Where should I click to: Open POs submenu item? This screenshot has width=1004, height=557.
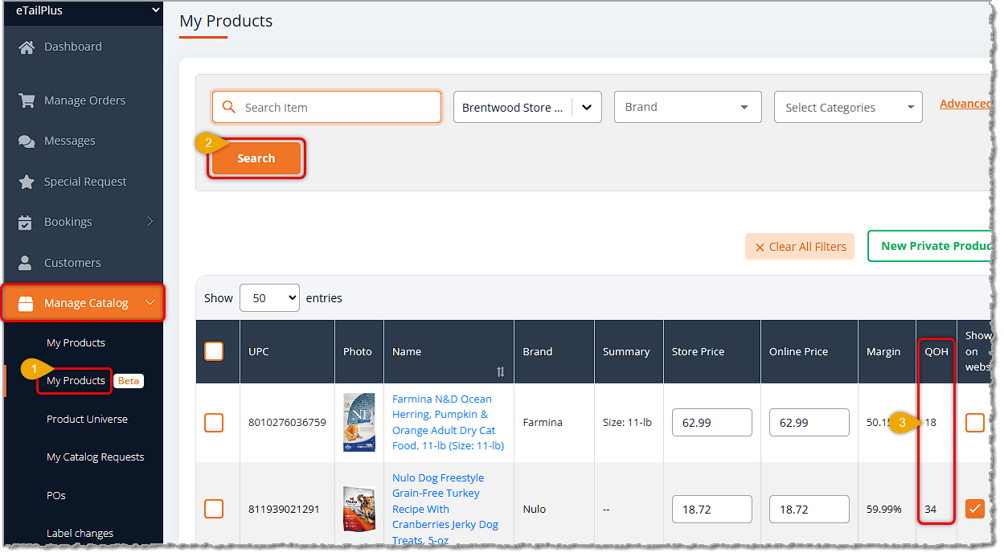(56, 496)
